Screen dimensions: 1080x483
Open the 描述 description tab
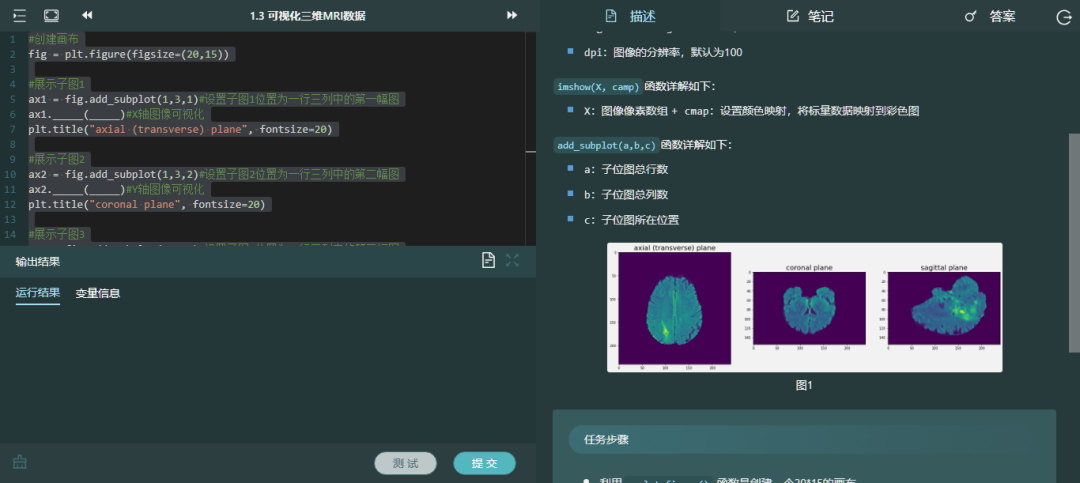coord(630,16)
